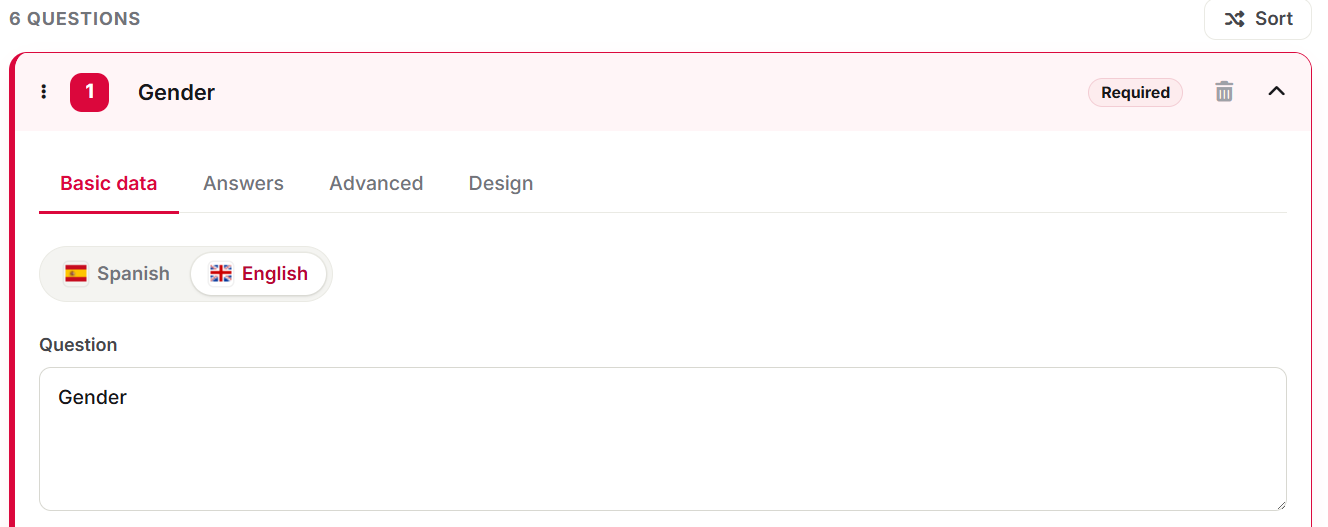
Task: Open the Answers tab
Action: point(243,183)
